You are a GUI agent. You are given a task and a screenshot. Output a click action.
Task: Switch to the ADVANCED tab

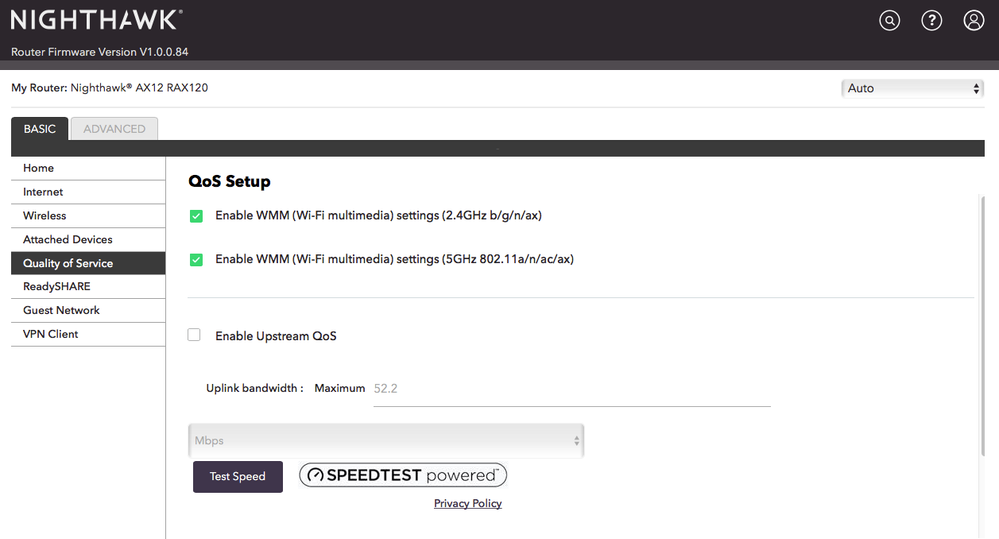coord(114,129)
